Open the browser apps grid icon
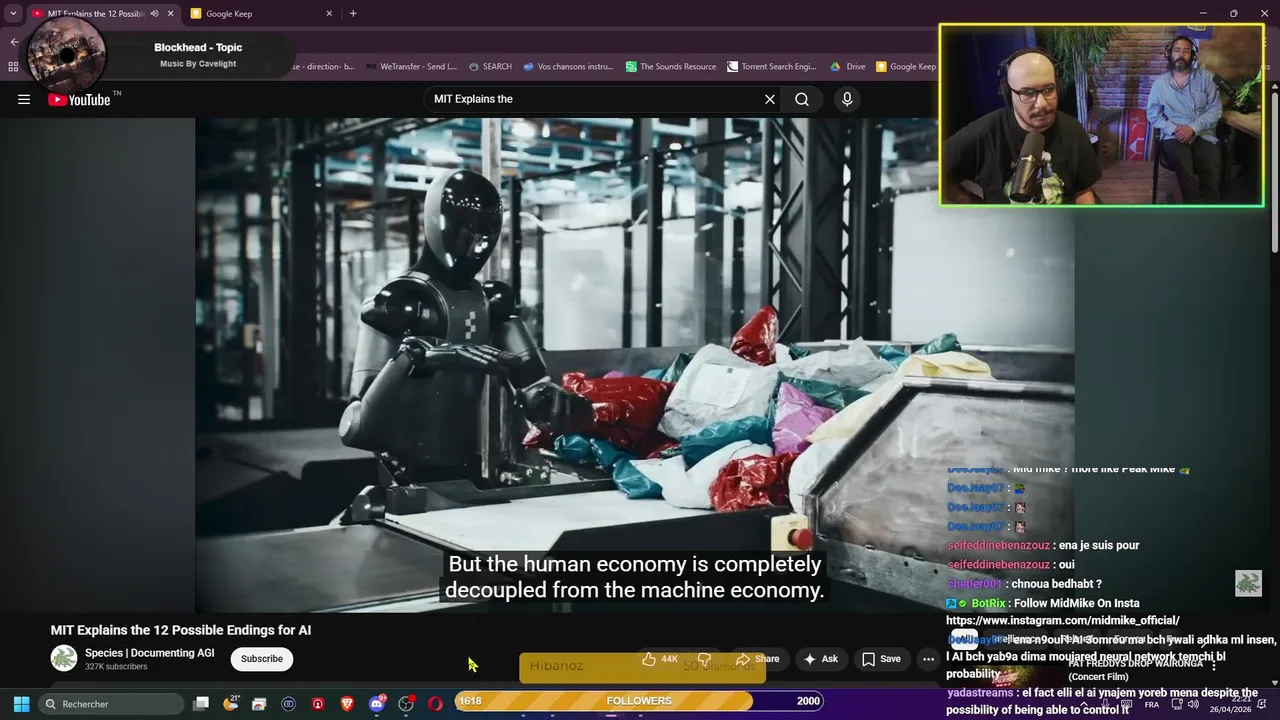 tap(13, 67)
